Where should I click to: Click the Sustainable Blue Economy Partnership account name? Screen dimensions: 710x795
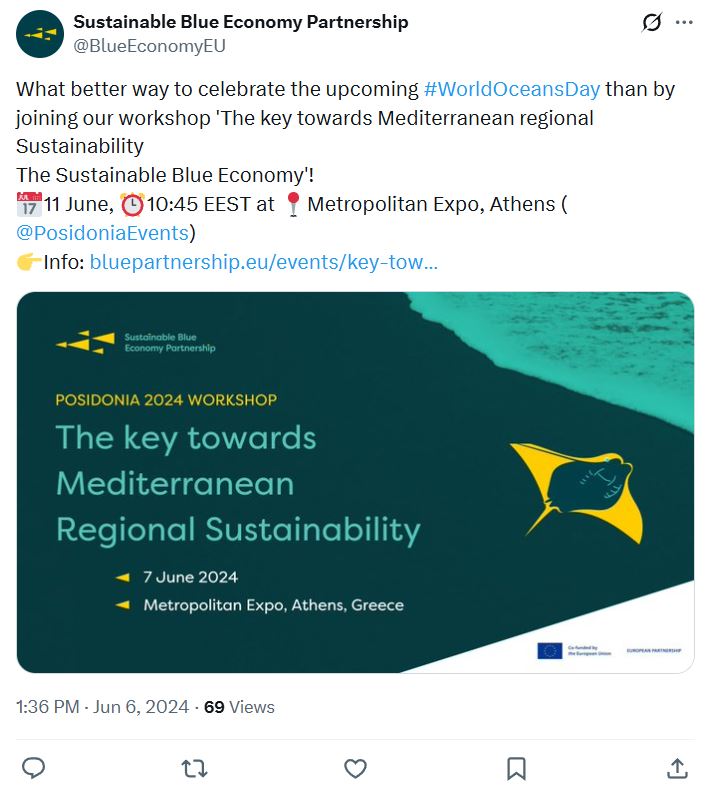(x=241, y=22)
